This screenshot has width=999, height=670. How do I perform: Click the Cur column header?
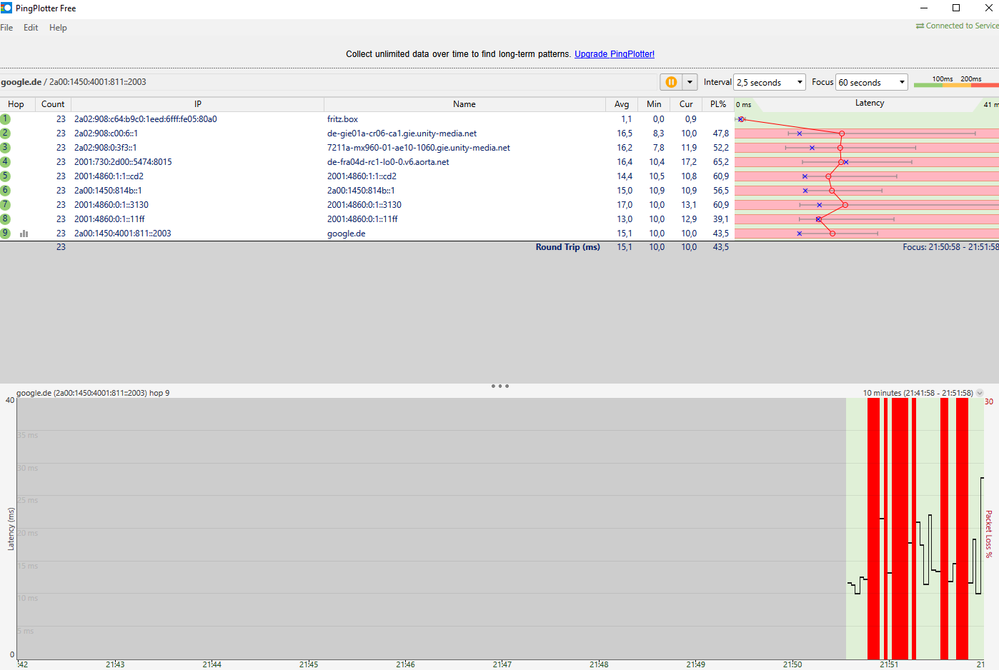(x=686, y=104)
